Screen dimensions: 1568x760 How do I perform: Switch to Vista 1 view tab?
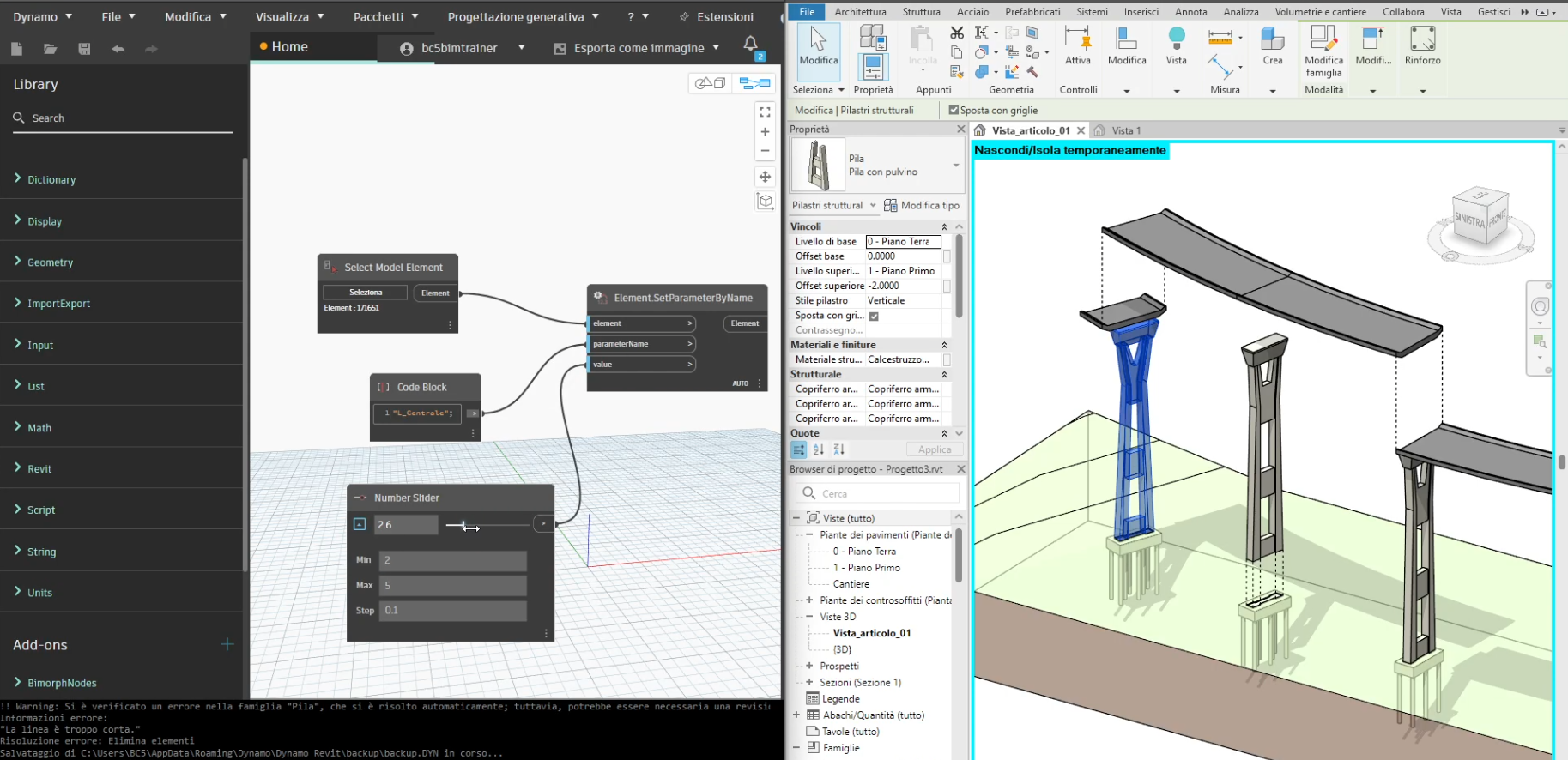point(1126,130)
